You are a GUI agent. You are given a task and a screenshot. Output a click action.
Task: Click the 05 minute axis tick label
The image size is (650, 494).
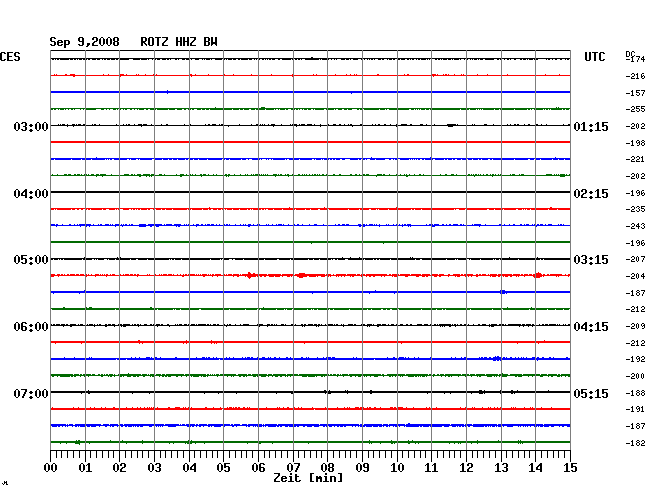coord(223,468)
